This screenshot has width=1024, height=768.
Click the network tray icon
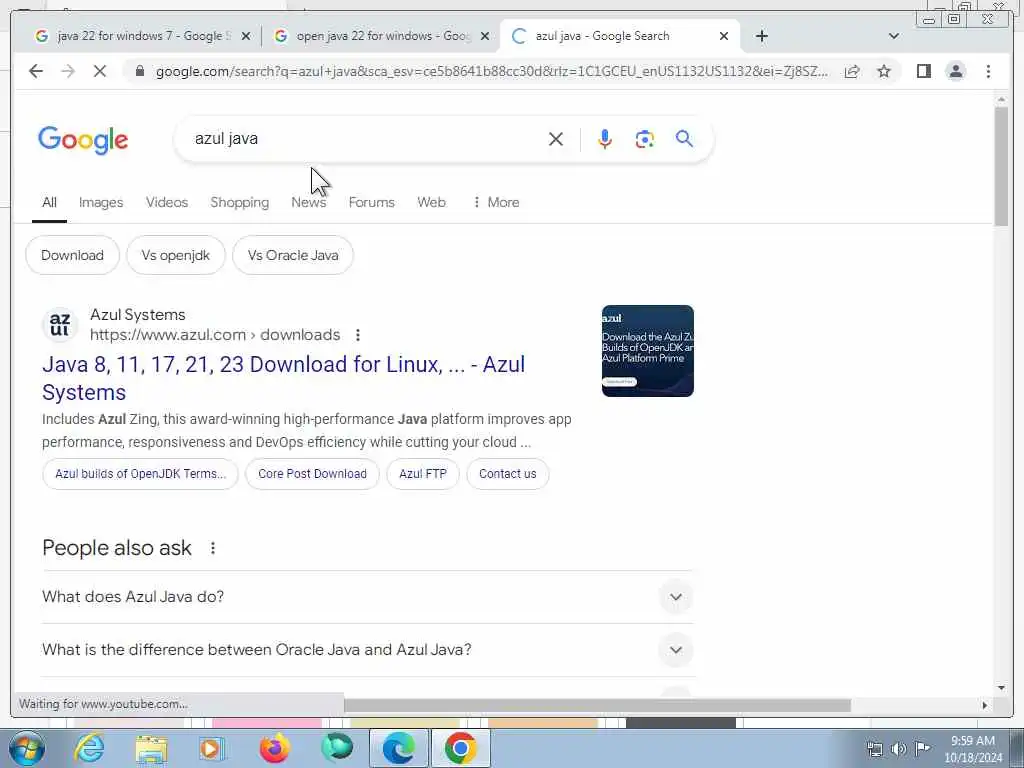coord(874,749)
